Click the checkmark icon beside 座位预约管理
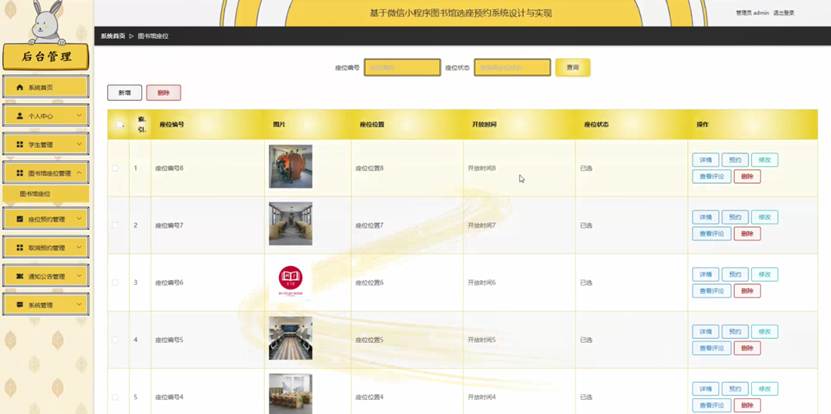Image resolution: width=831 pixels, height=414 pixels. 20,218
